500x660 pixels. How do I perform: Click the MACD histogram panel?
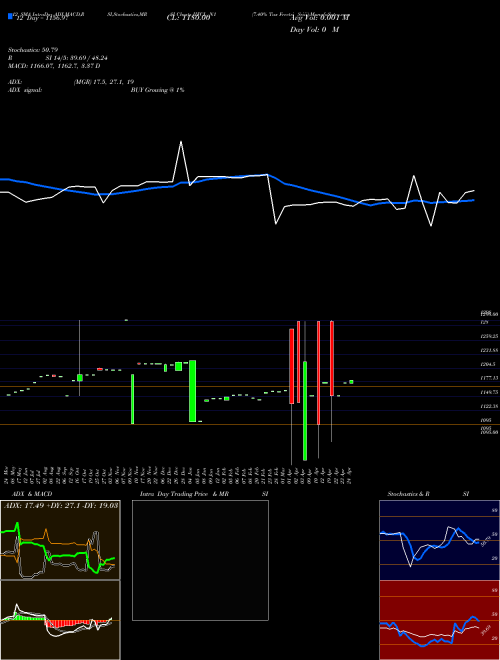(x=60, y=620)
